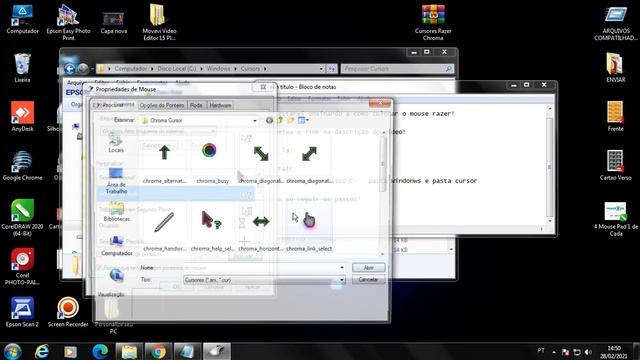The width and height of the screenshot is (640, 360).
Task: Launch Microsoft Edge from the taskbar
Action: 100,351
